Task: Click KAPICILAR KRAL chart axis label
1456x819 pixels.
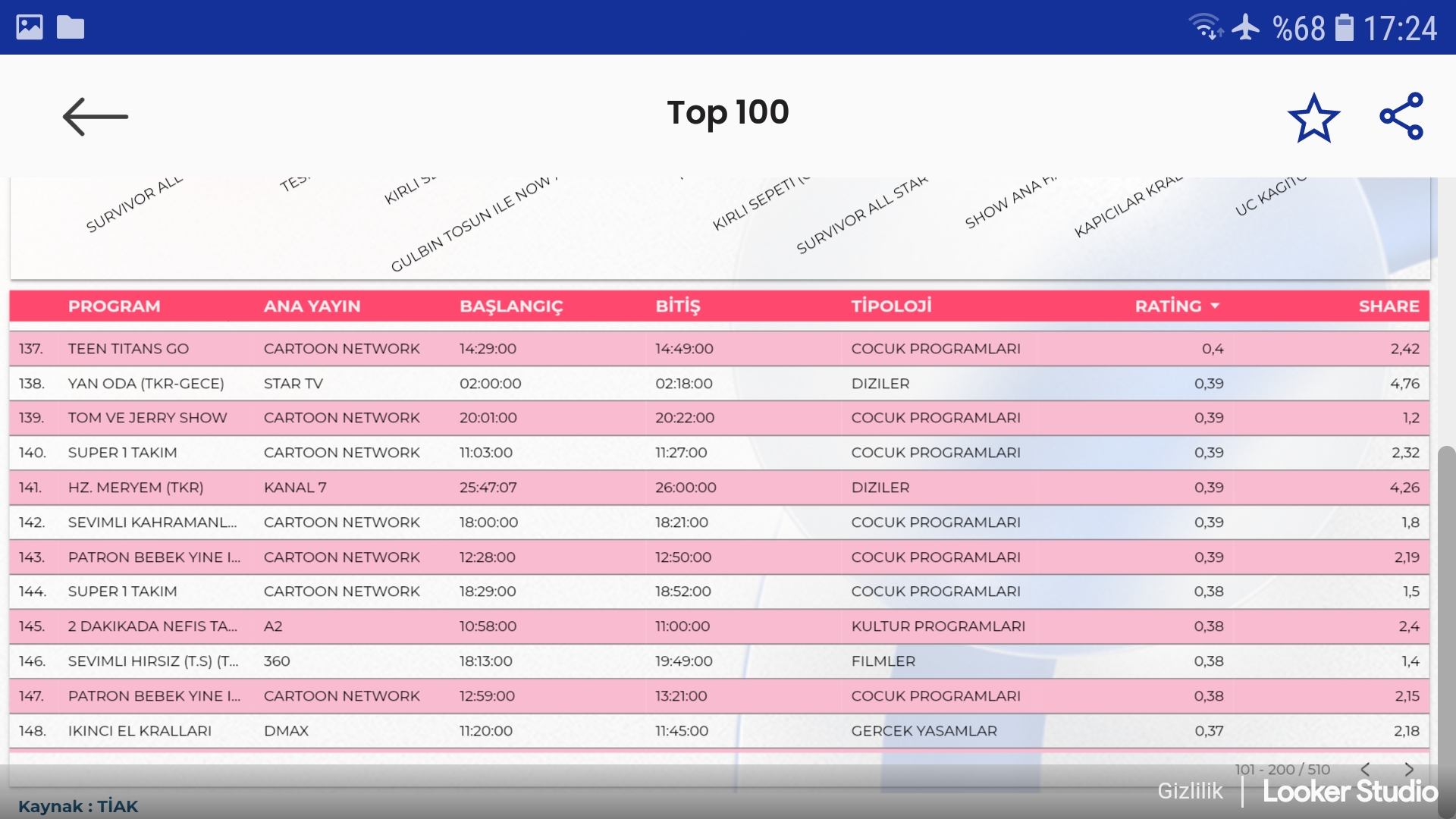Action: pyautogui.click(x=1128, y=206)
